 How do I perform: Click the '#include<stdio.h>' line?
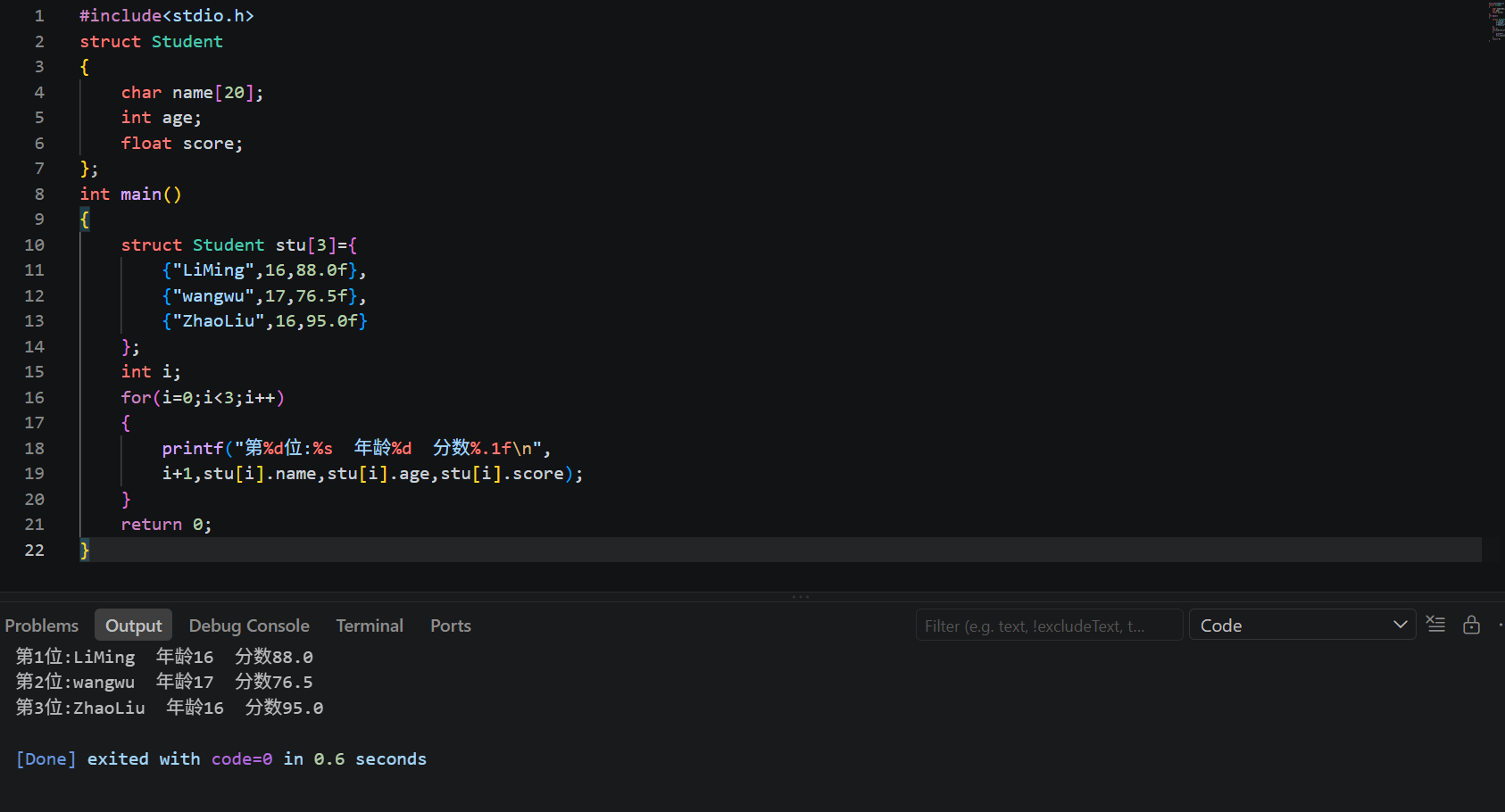167,16
